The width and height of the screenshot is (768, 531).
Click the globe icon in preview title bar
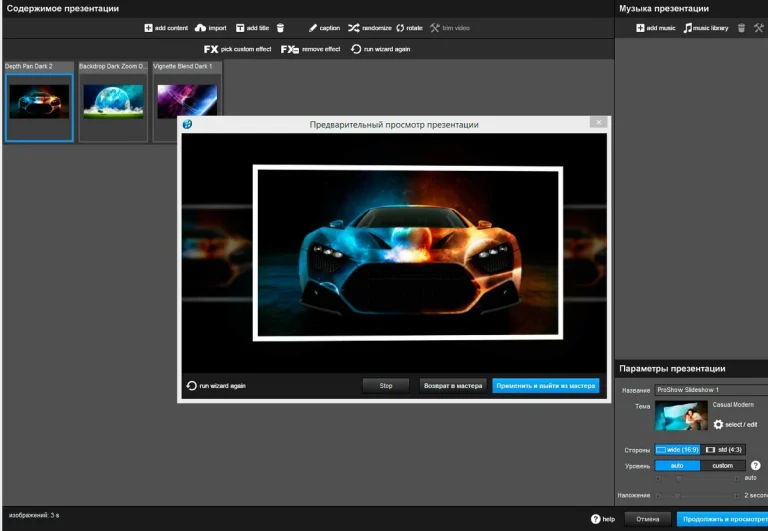[187, 124]
